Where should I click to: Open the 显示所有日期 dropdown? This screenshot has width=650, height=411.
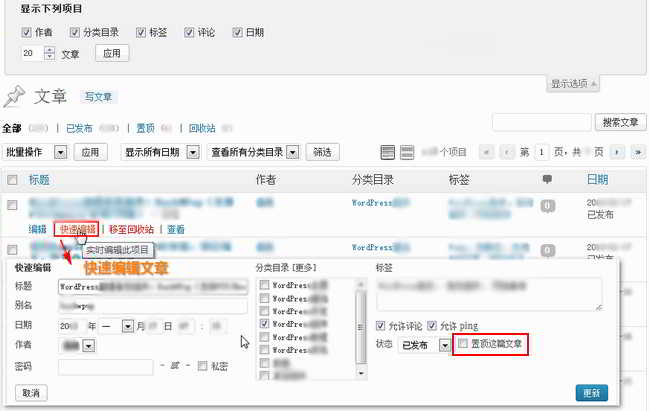point(160,152)
